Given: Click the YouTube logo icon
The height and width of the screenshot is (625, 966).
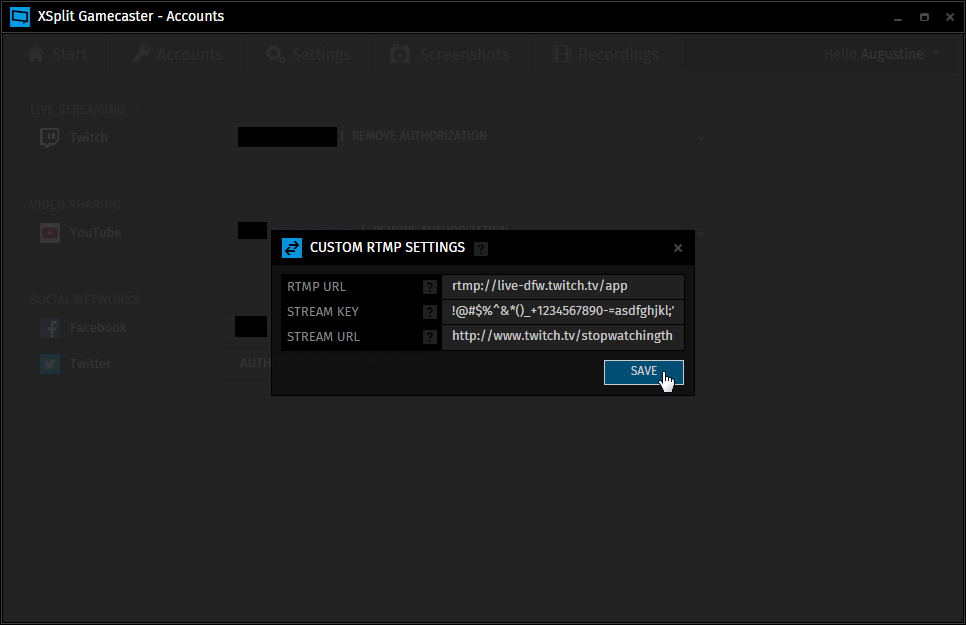Looking at the screenshot, I should click(x=50, y=233).
